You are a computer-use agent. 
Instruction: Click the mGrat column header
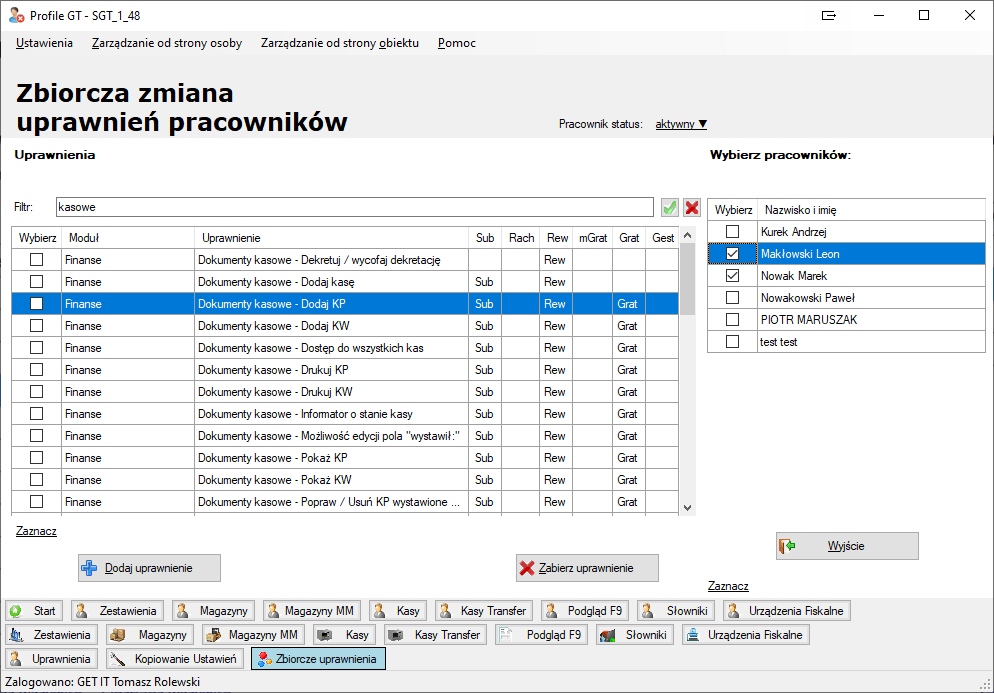(593, 238)
